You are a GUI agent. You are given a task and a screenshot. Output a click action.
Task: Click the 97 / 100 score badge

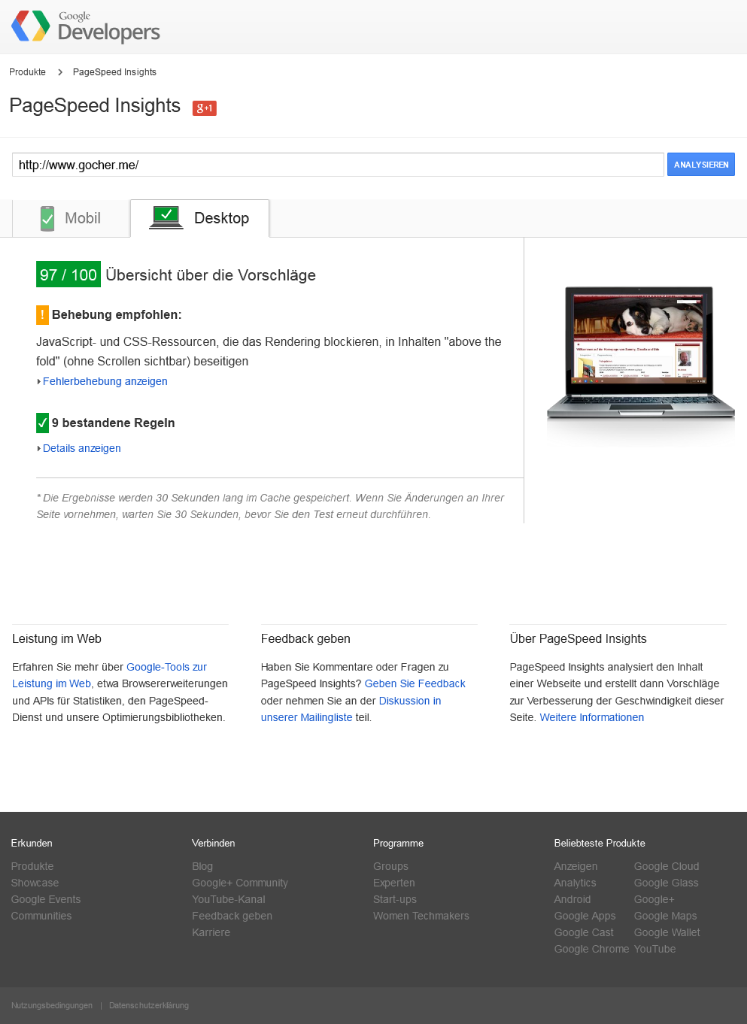tap(68, 275)
